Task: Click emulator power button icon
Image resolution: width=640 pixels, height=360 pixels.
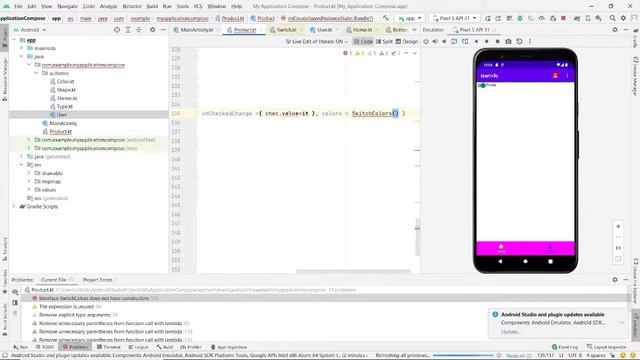Action: tap(426, 42)
